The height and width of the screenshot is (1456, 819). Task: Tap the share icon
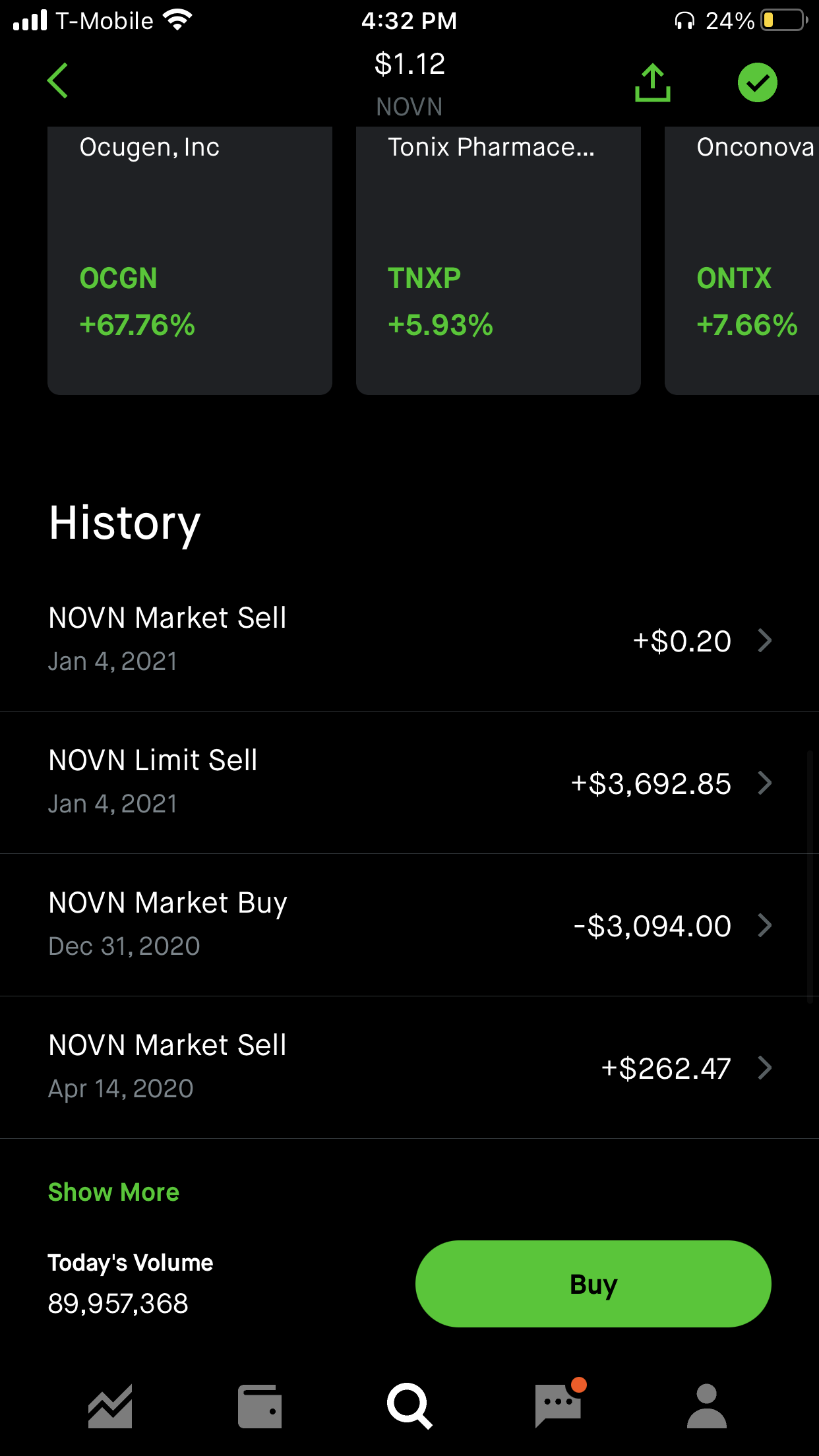pos(652,83)
